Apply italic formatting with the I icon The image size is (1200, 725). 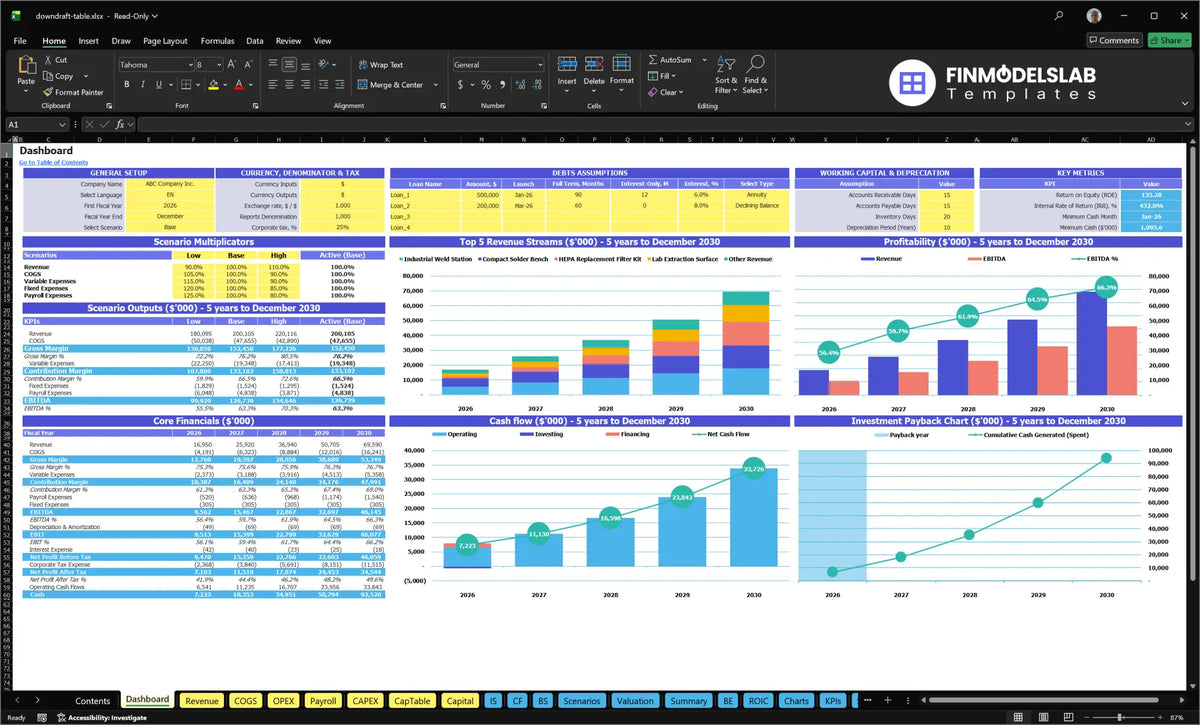click(x=143, y=84)
